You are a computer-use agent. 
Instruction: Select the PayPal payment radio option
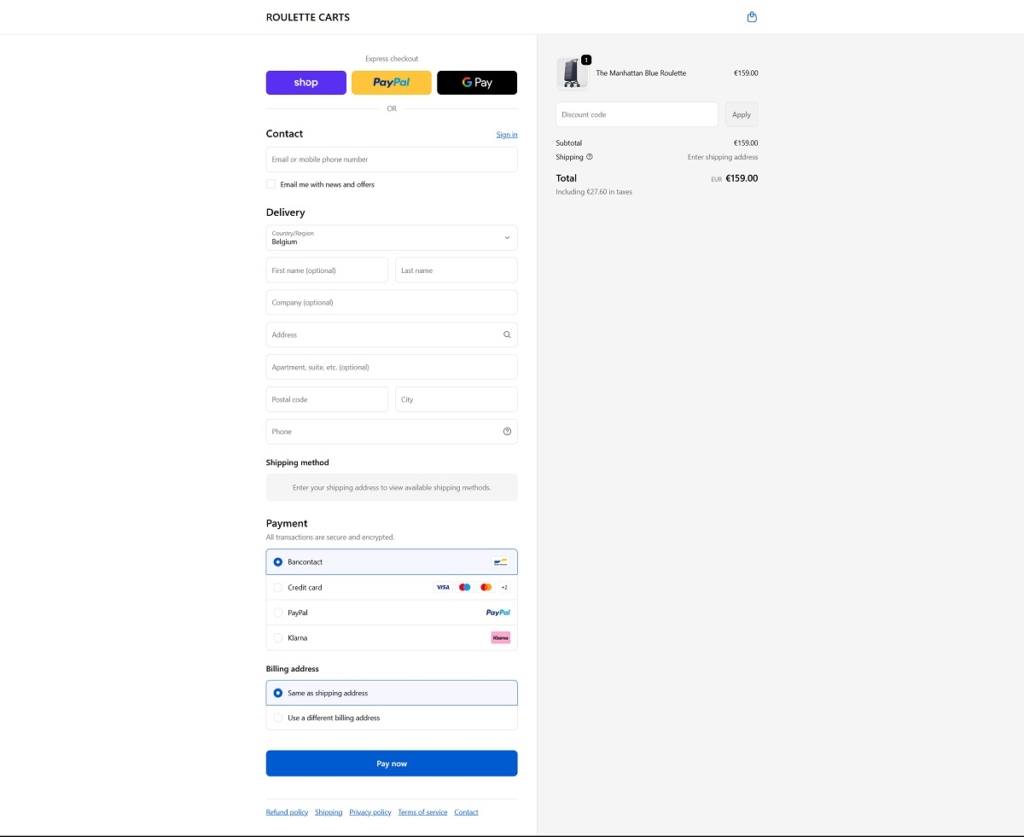pos(278,613)
